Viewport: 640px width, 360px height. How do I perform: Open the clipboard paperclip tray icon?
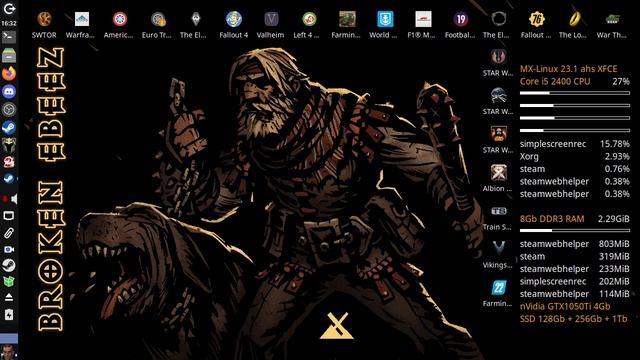pos(9,233)
